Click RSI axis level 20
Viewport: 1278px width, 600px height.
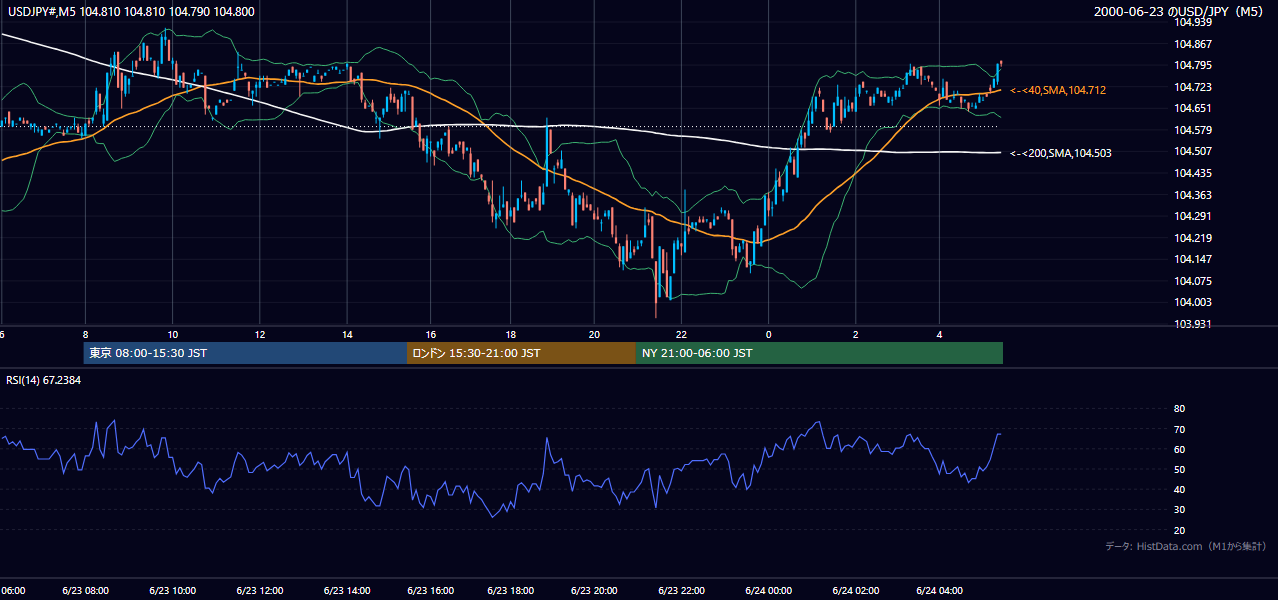(x=1179, y=530)
